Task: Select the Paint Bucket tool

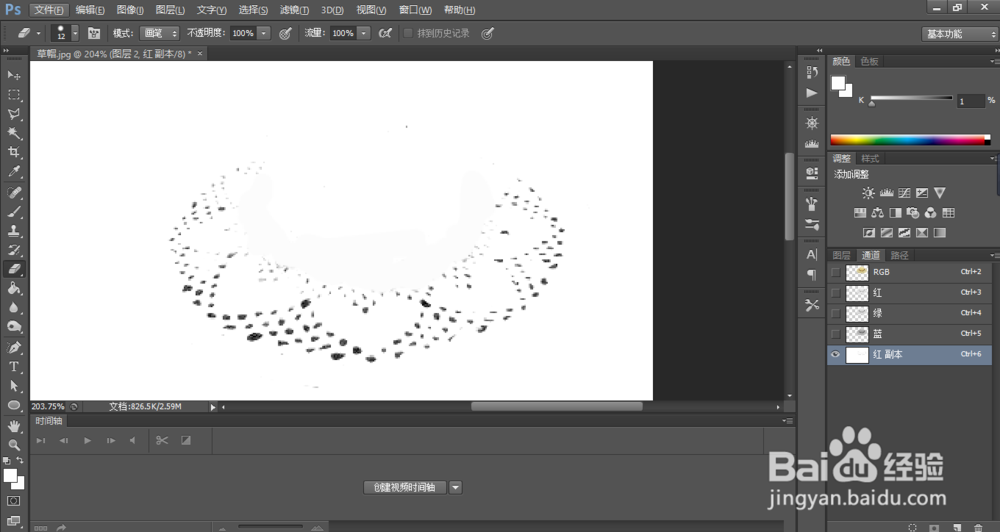Action: point(13,288)
